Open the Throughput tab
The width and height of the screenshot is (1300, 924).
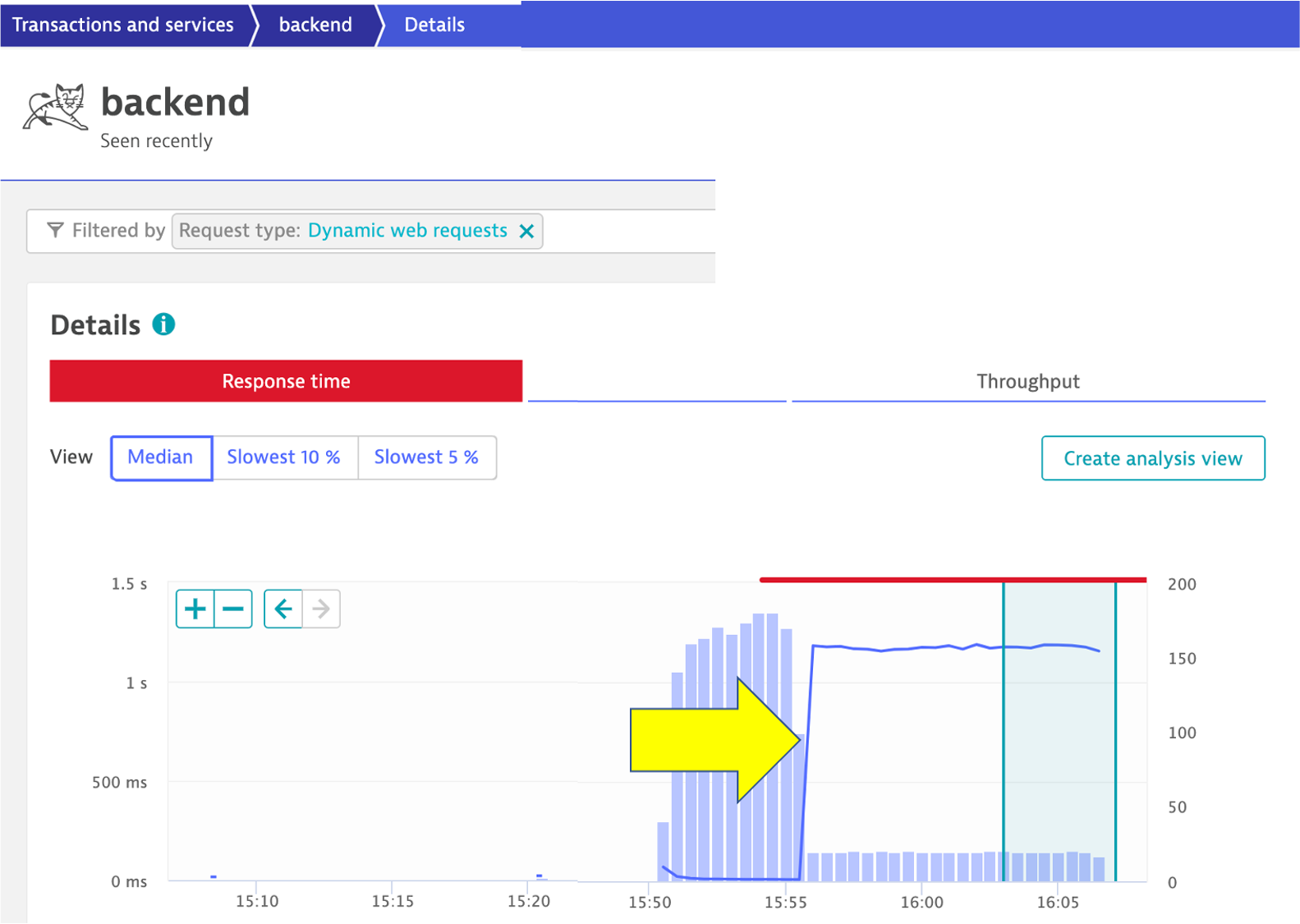(x=1027, y=381)
